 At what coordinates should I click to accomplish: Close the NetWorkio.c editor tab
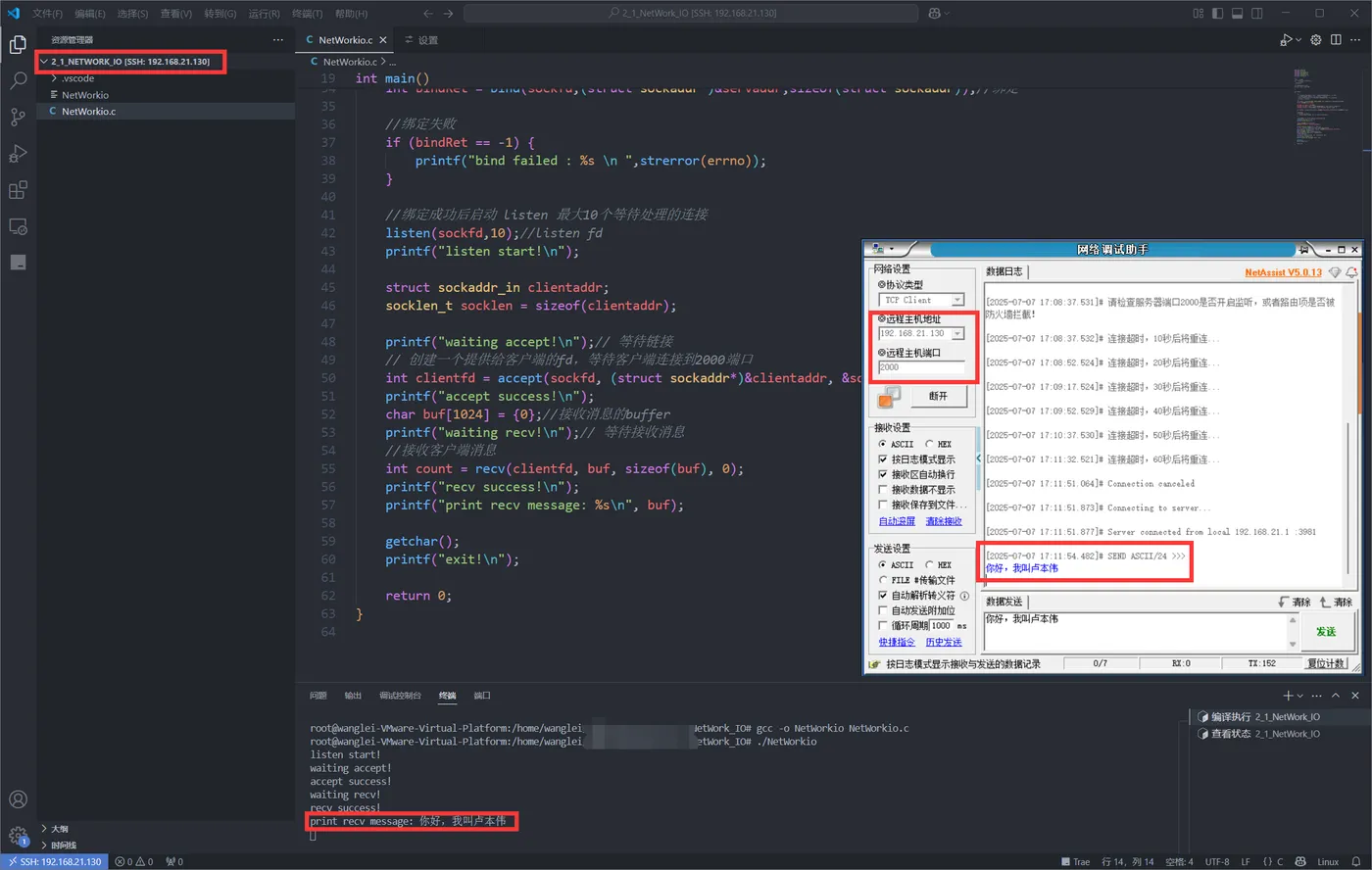(x=383, y=40)
